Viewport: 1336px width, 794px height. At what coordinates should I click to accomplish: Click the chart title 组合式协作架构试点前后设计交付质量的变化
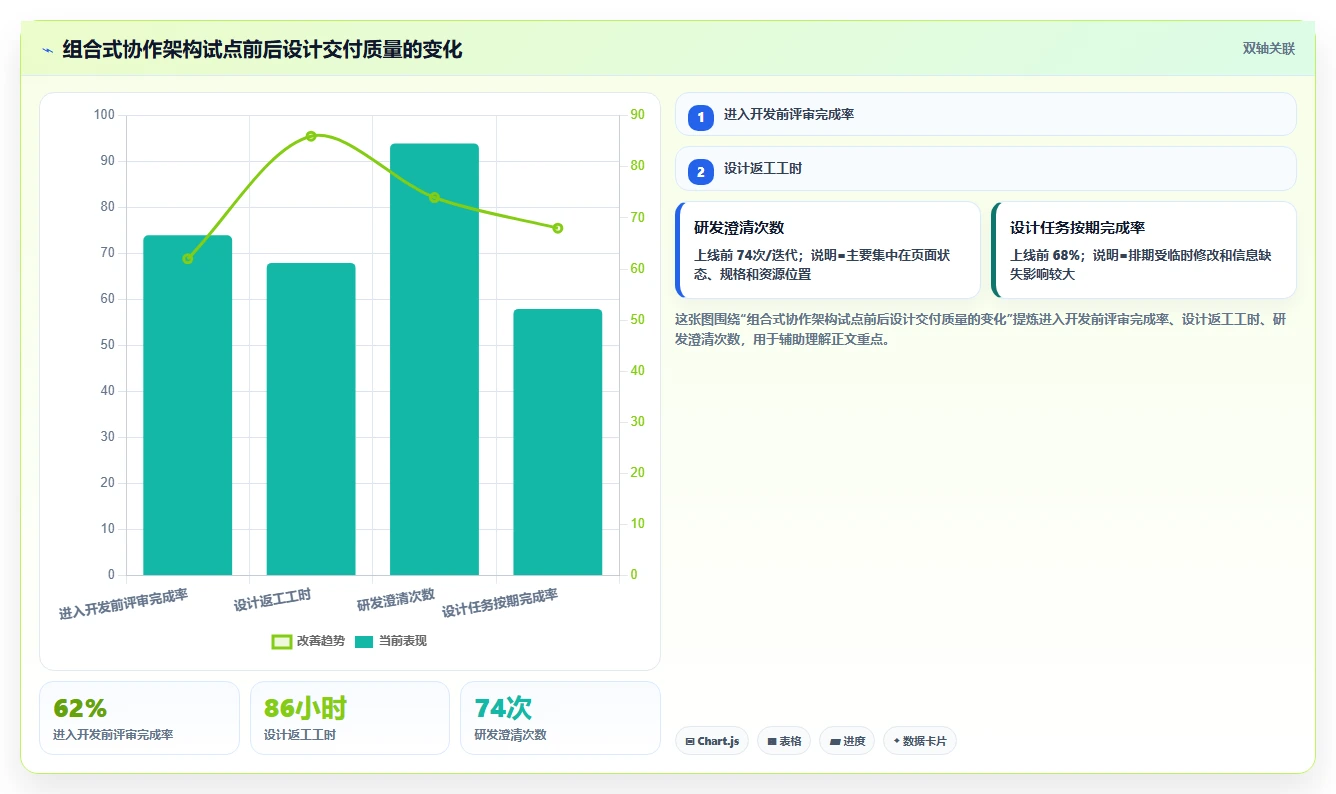pyautogui.click(x=262, y=50)
